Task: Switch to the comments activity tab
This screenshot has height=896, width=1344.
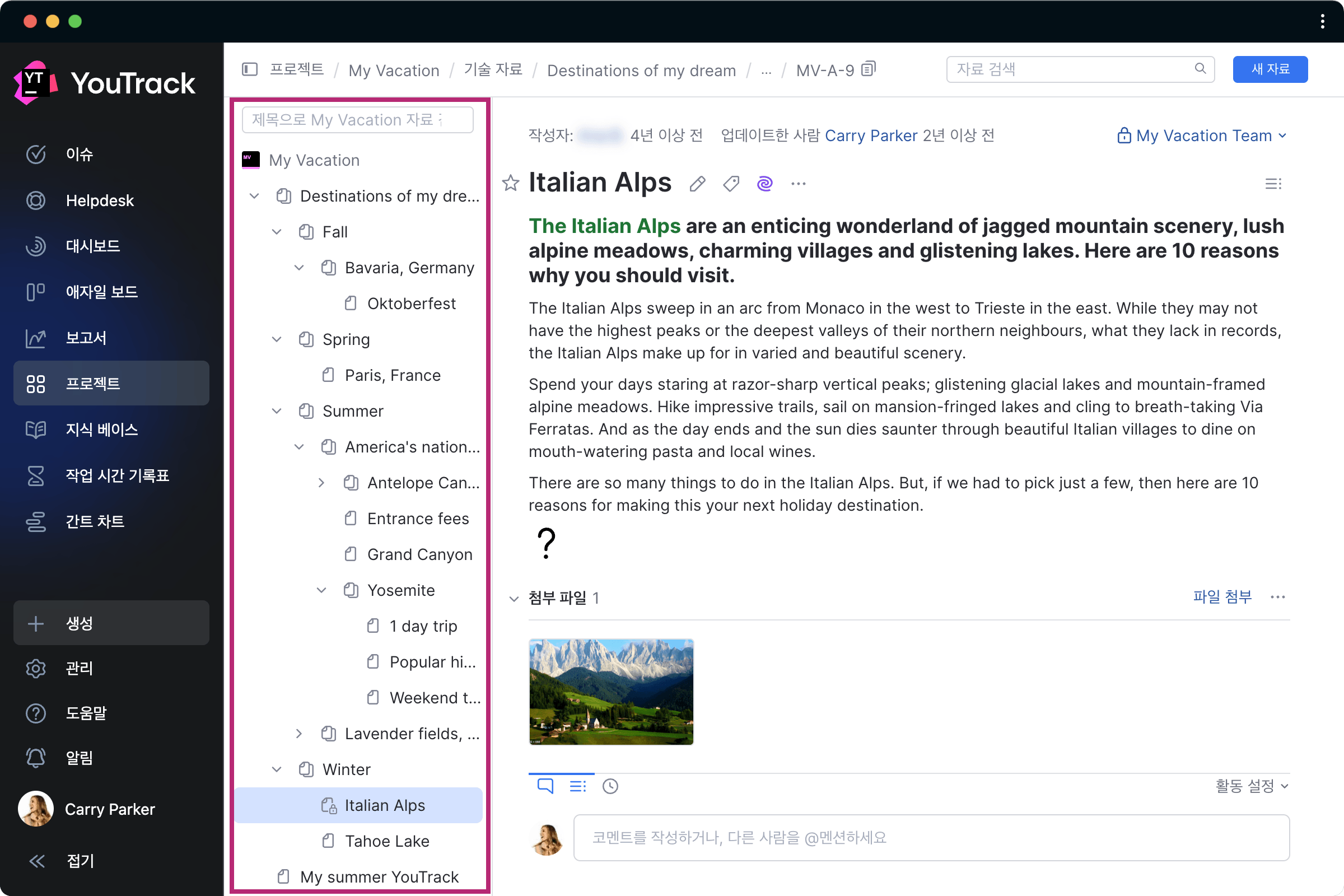Action: [545, 786]
